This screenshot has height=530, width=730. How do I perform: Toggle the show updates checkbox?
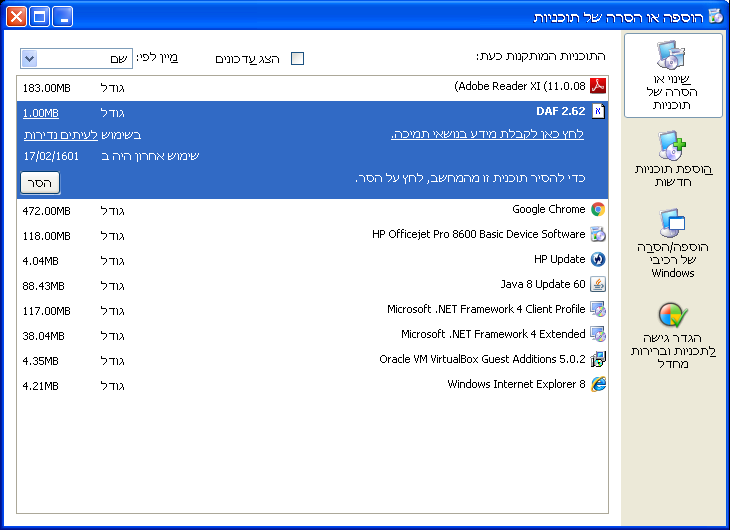pyautogui.click(x=297, y=59)
